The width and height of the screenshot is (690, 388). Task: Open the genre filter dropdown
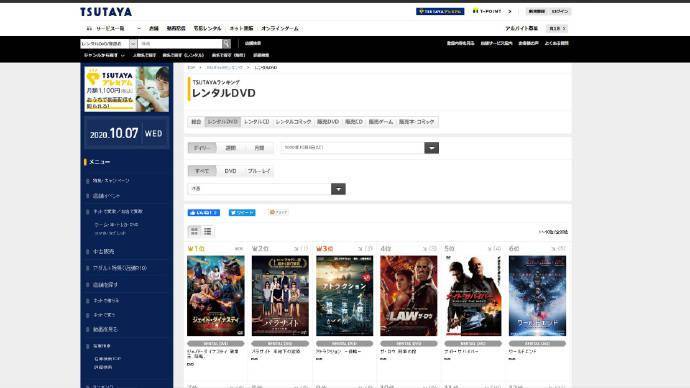266,189
